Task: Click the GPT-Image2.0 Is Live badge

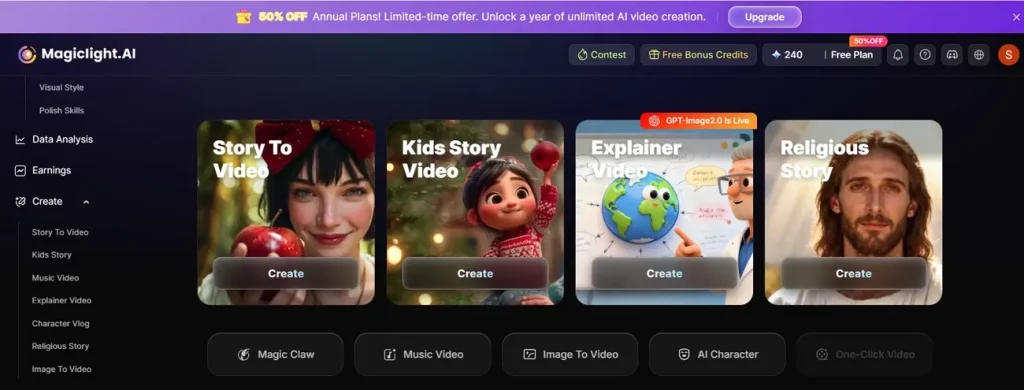Action: (x=698, y=120)
